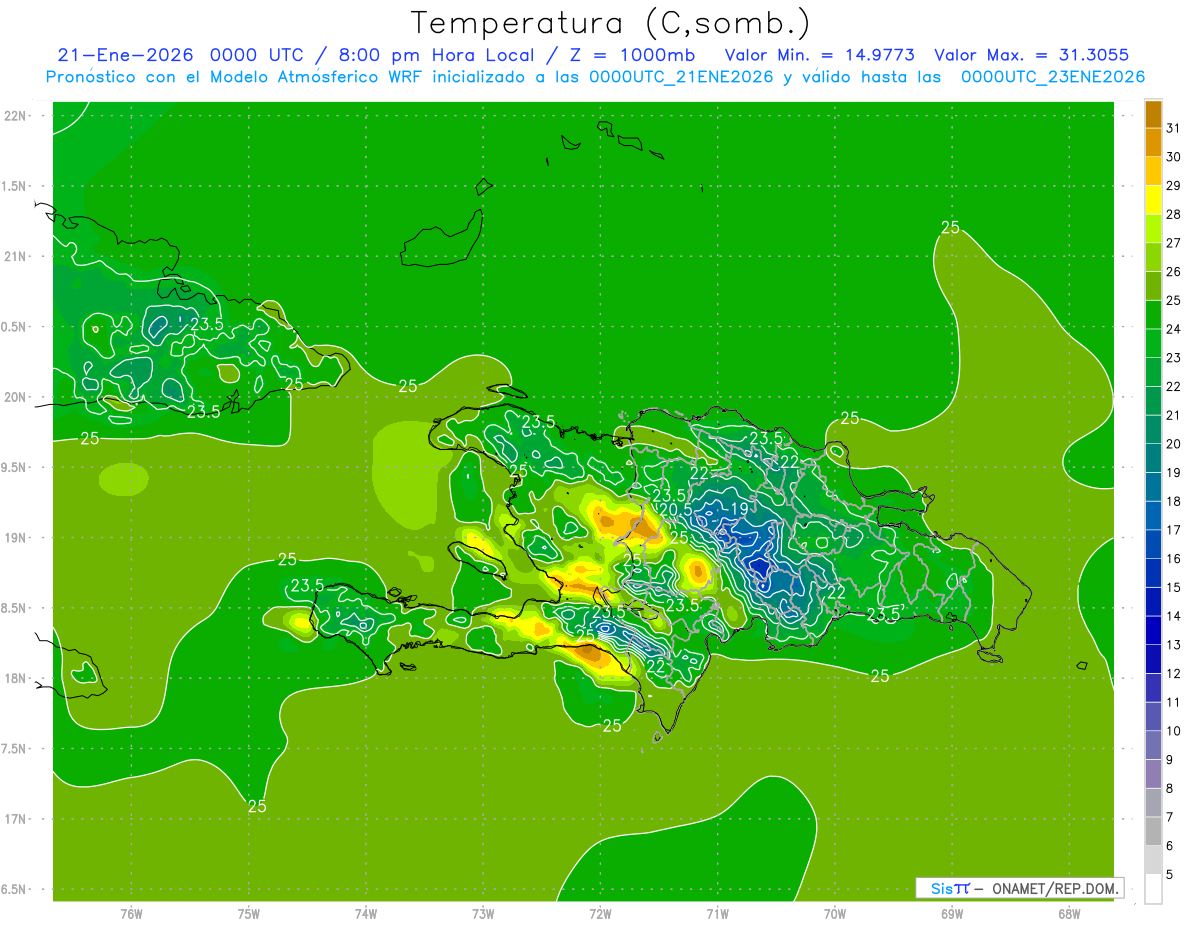
Task: Click the legend value '5'
Action: coord(1169,874)
